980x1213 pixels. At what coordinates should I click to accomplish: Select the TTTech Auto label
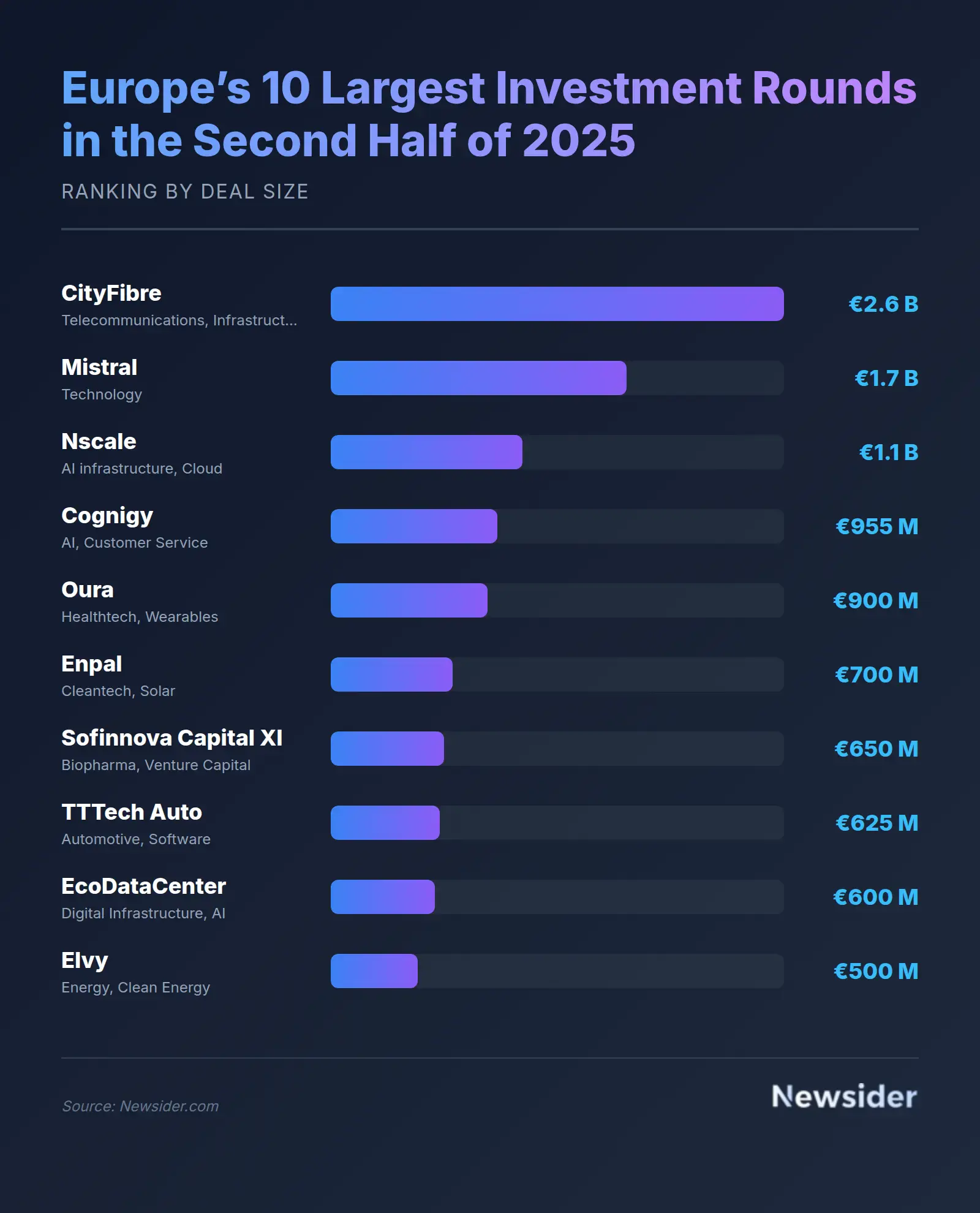coord(132,812)
